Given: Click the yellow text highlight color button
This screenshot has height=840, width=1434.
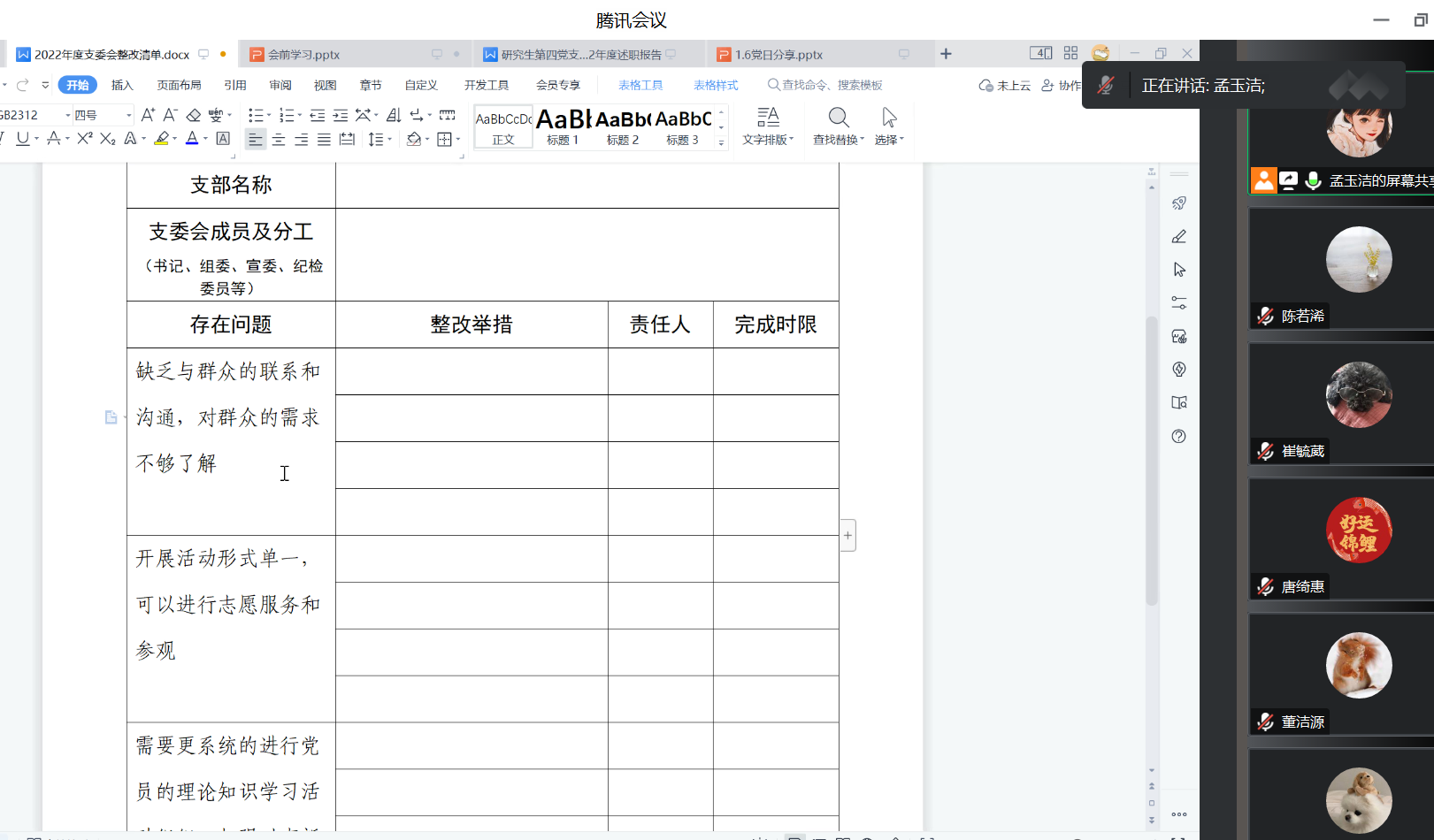Looking at the screenshot, I should point(161,138).
